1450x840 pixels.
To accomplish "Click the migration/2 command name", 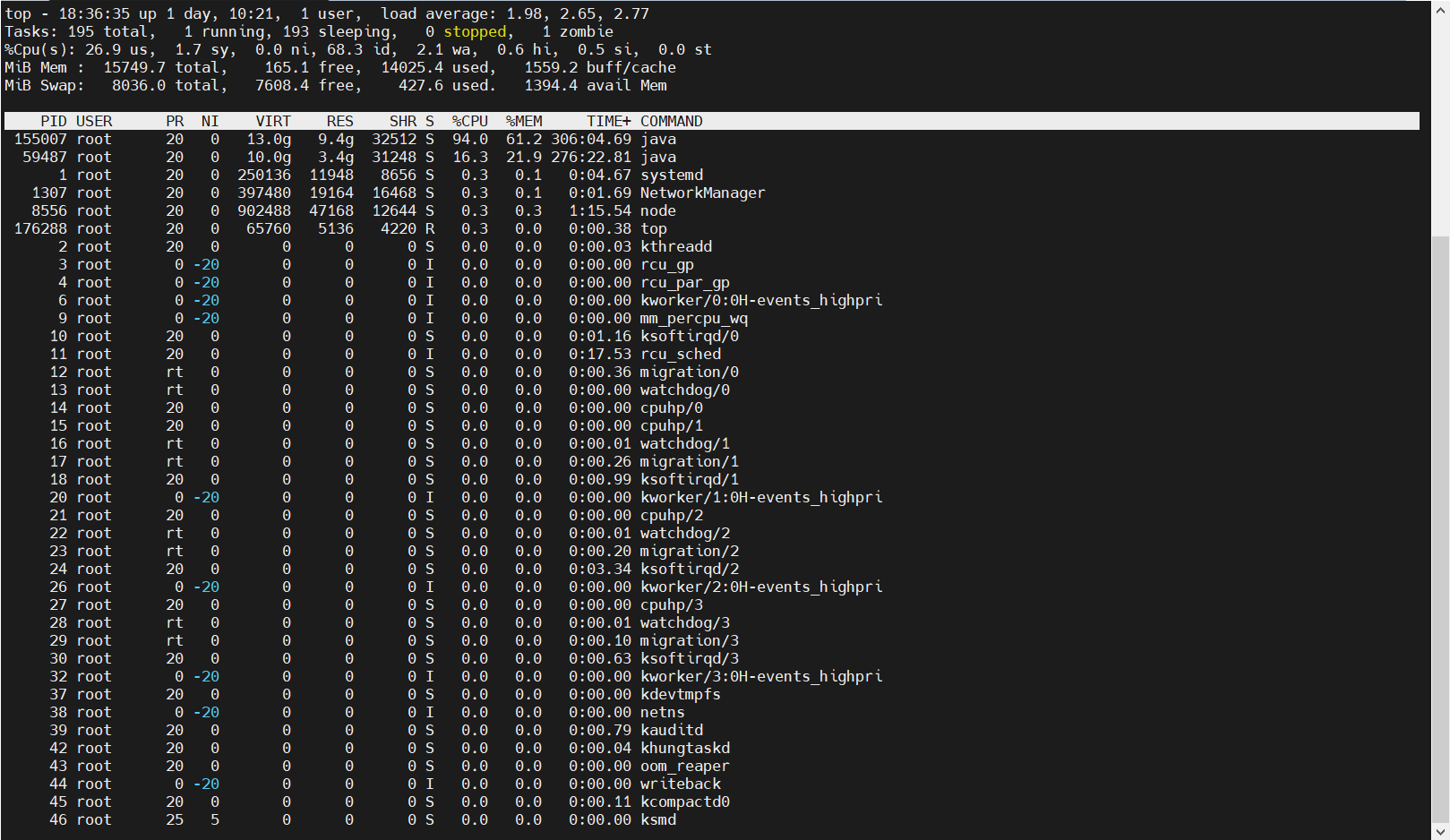I will [x=690, y=551].
